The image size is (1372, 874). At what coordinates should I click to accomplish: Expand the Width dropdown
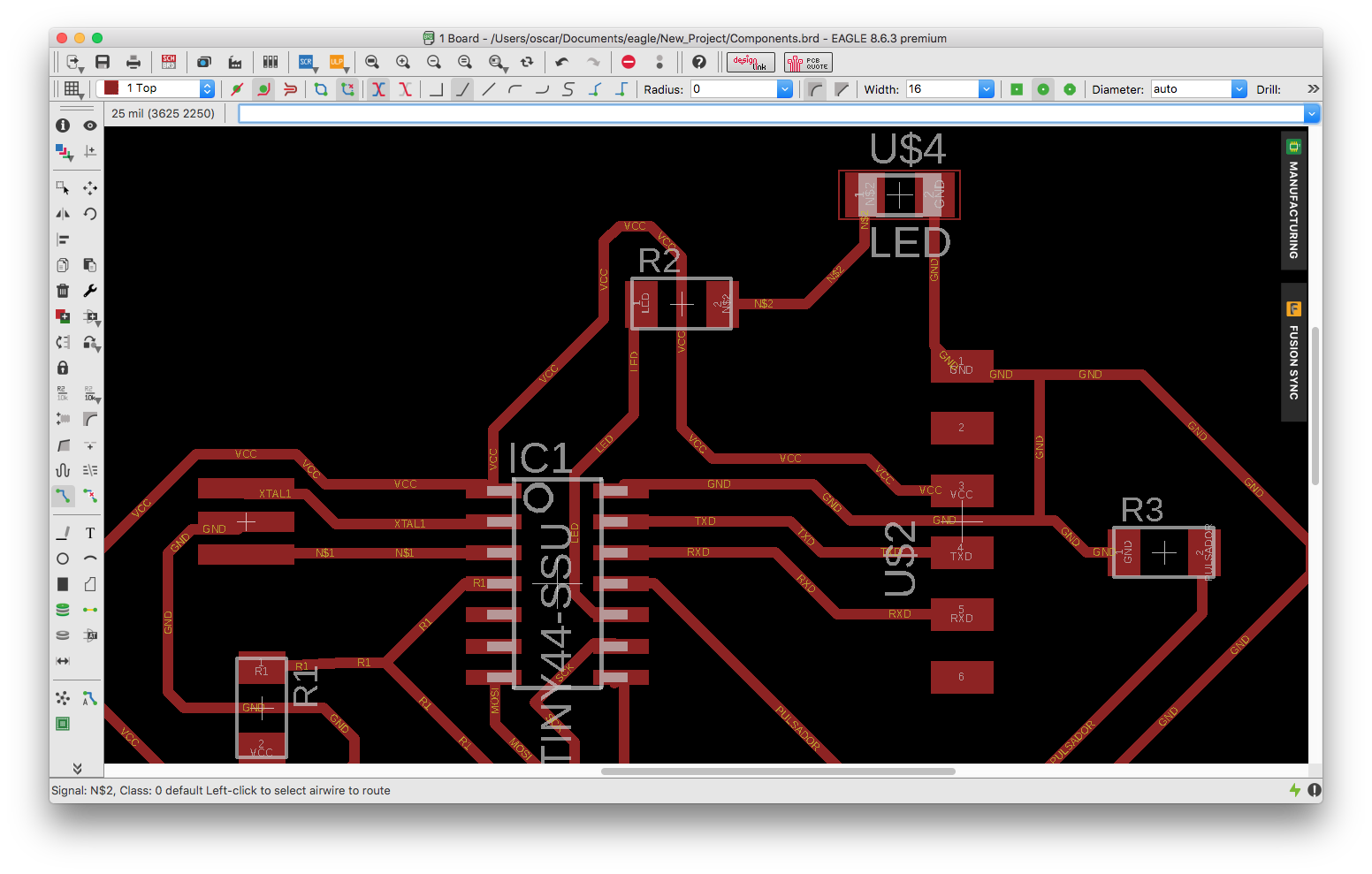coord(986,89)
